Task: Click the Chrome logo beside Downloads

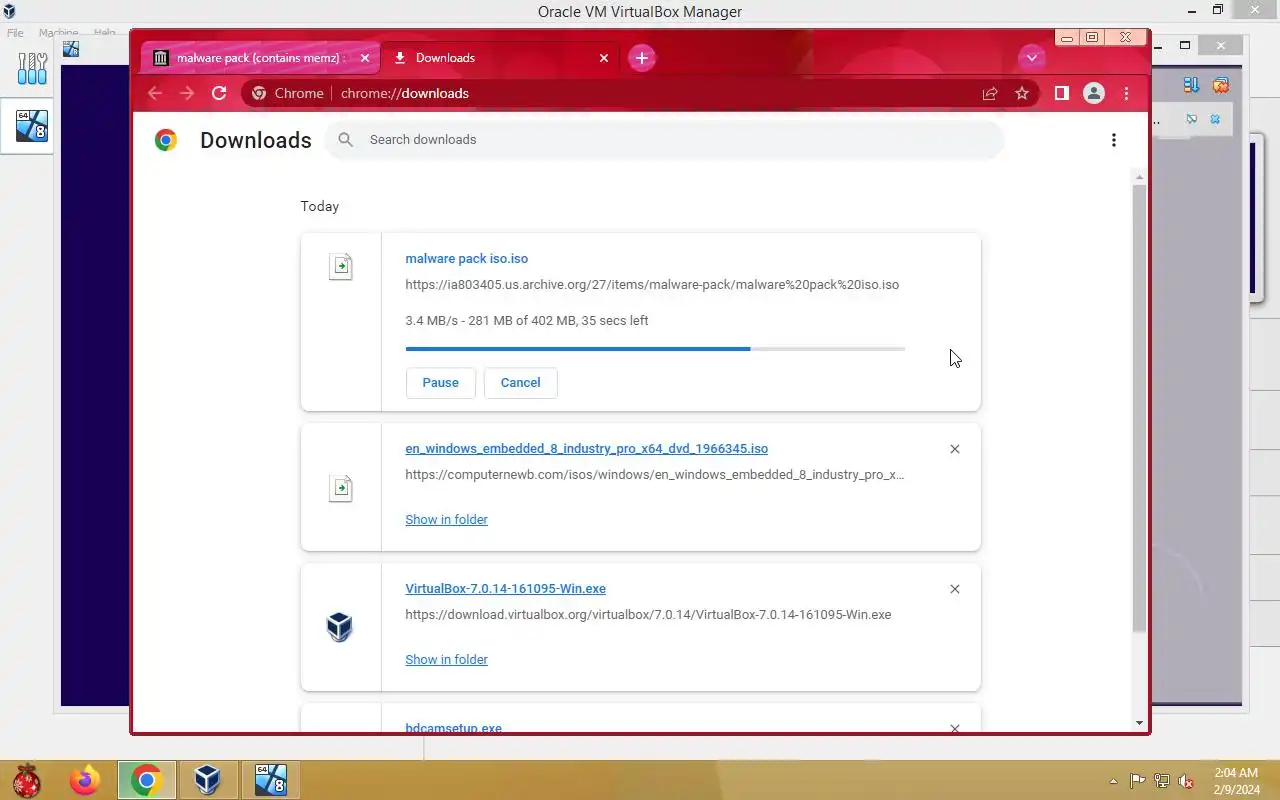Action: pos(166,140)
